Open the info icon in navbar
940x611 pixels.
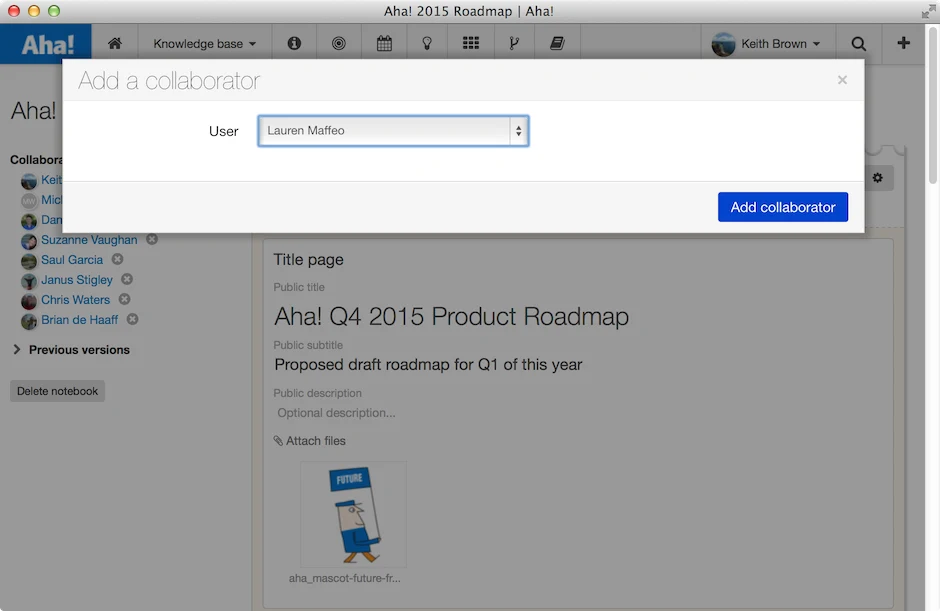294,43
